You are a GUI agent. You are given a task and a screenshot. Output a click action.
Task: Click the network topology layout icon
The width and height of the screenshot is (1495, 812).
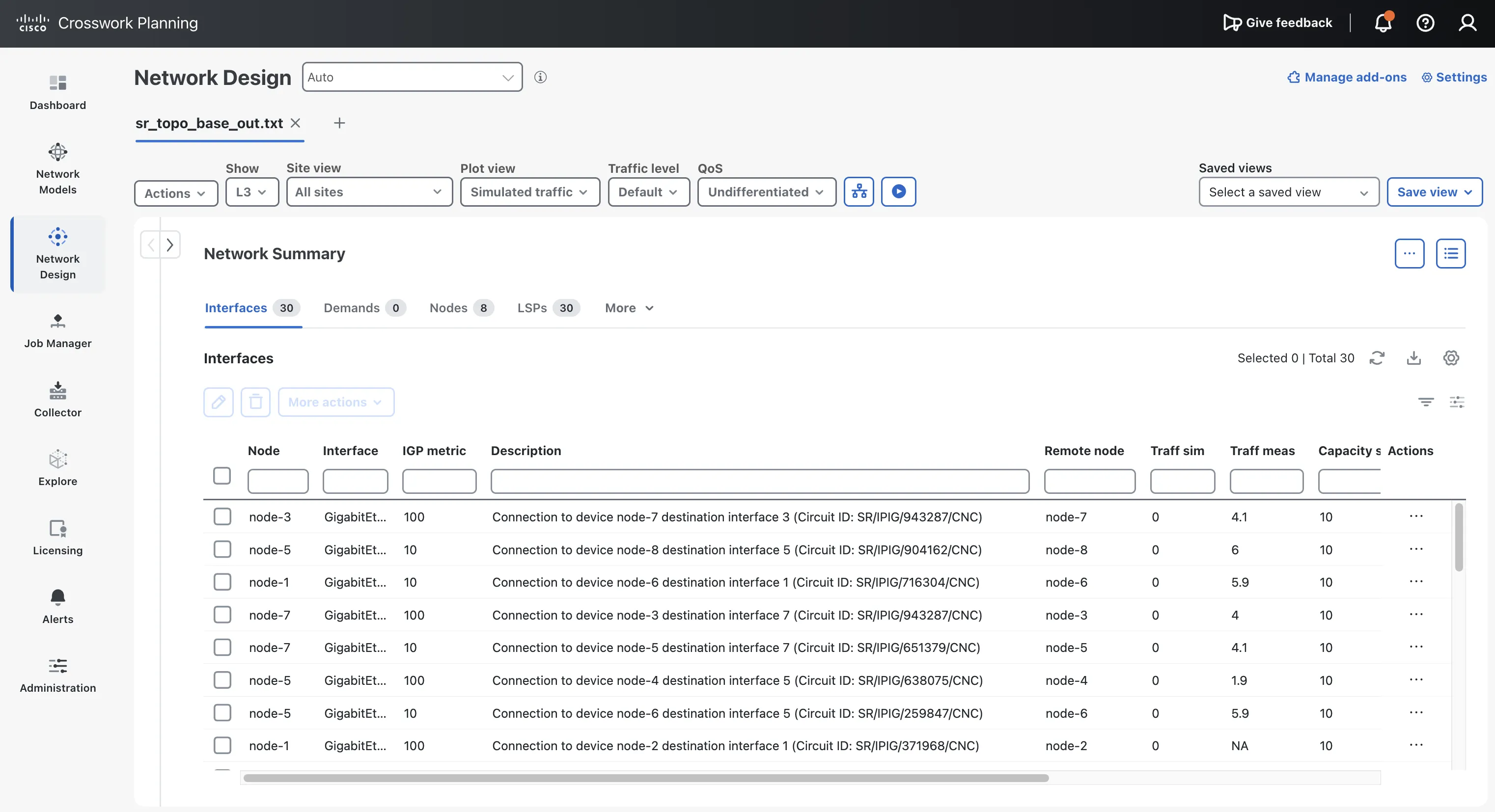(859, 191)
